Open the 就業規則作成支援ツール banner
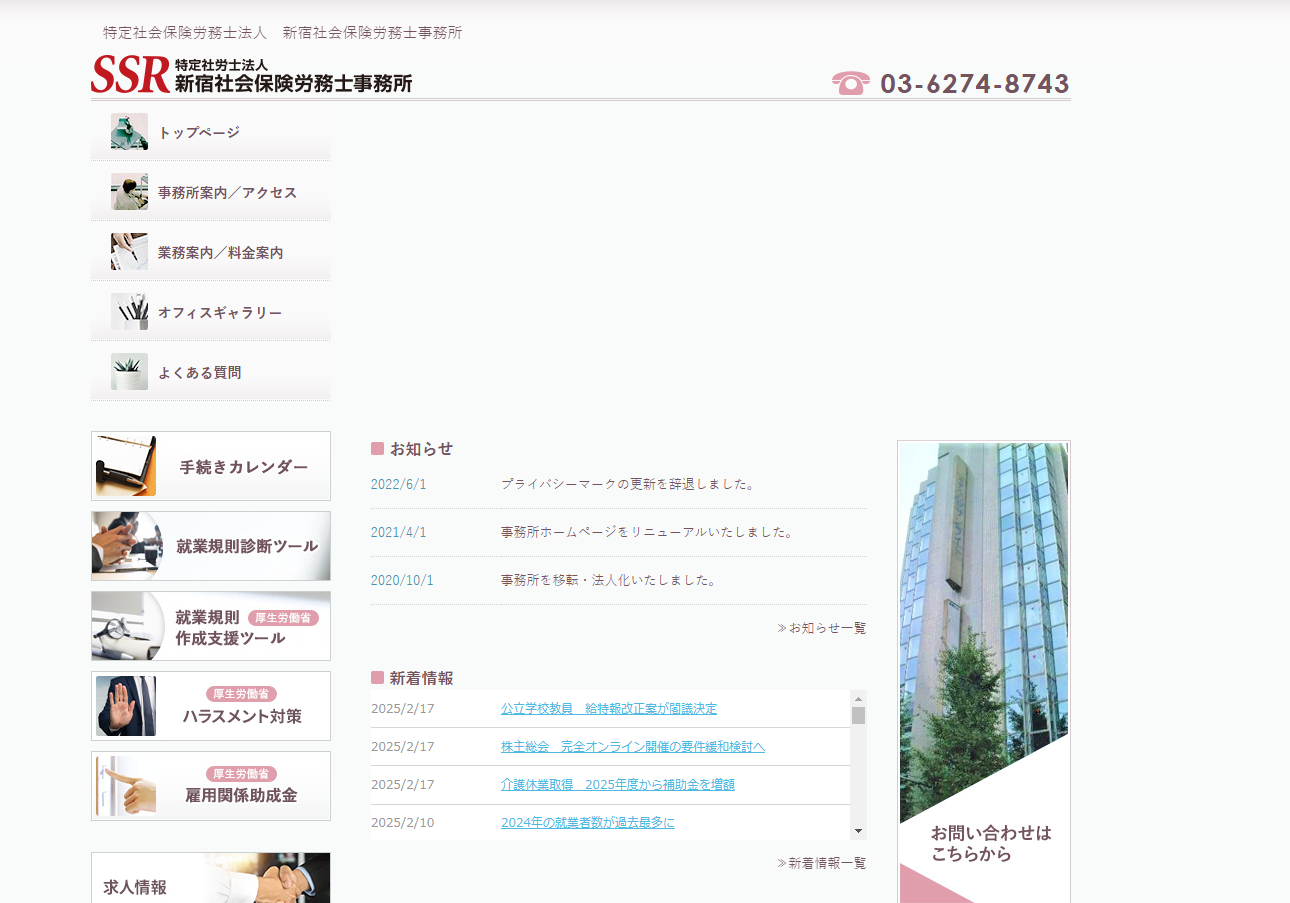This screenshot has height=903, width=1290. [211, 626]
